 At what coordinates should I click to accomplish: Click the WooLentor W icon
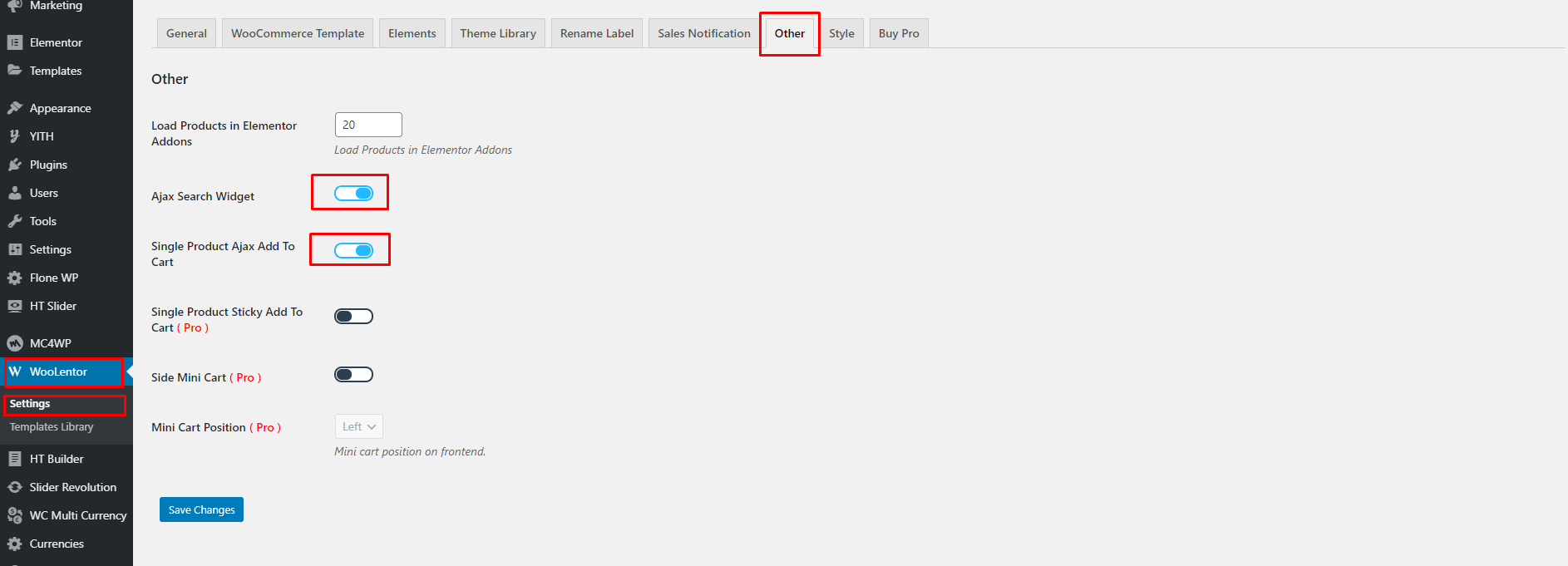(15, 372)
